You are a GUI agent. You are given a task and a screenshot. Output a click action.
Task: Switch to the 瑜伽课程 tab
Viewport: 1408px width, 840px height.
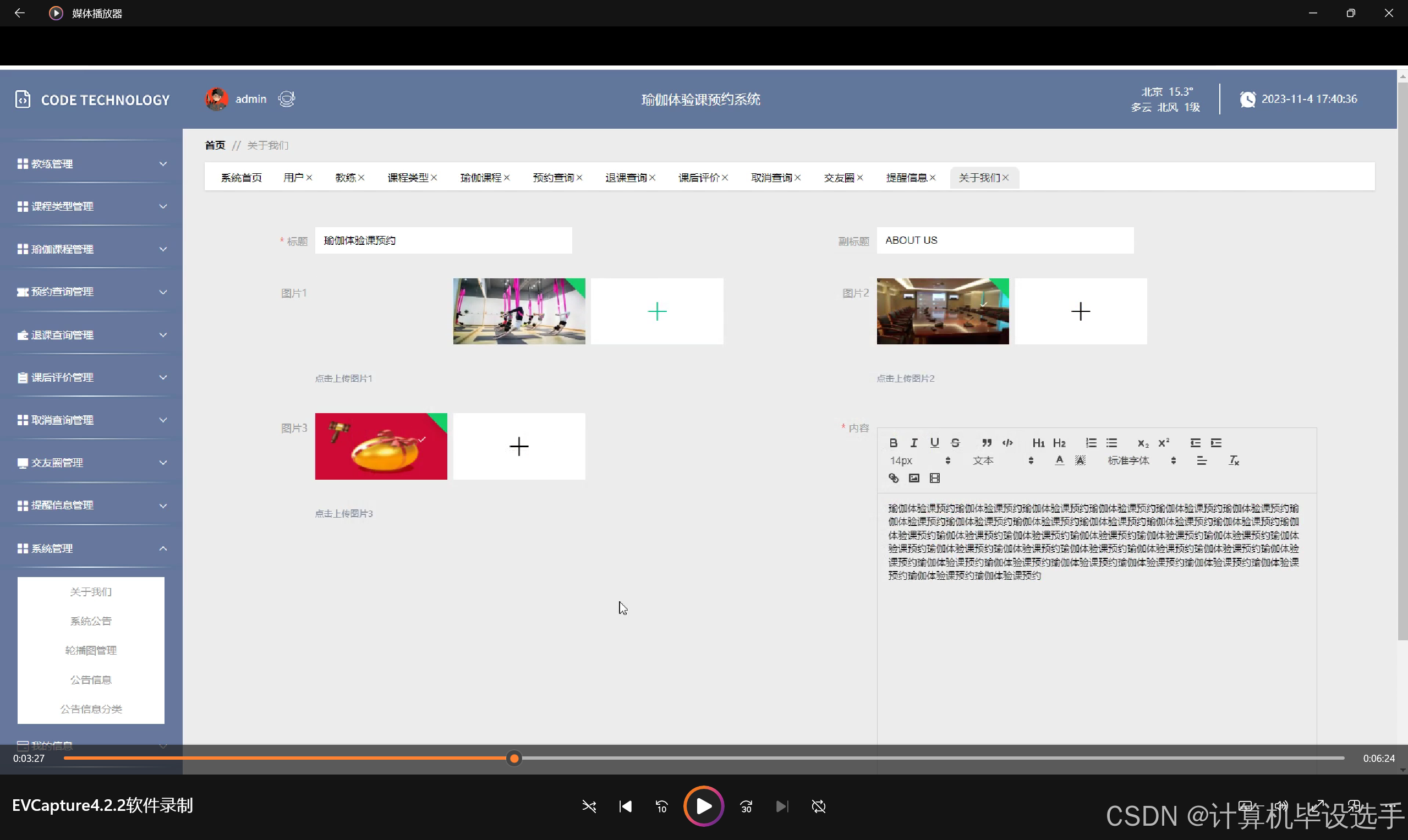[x=480, y=178]
